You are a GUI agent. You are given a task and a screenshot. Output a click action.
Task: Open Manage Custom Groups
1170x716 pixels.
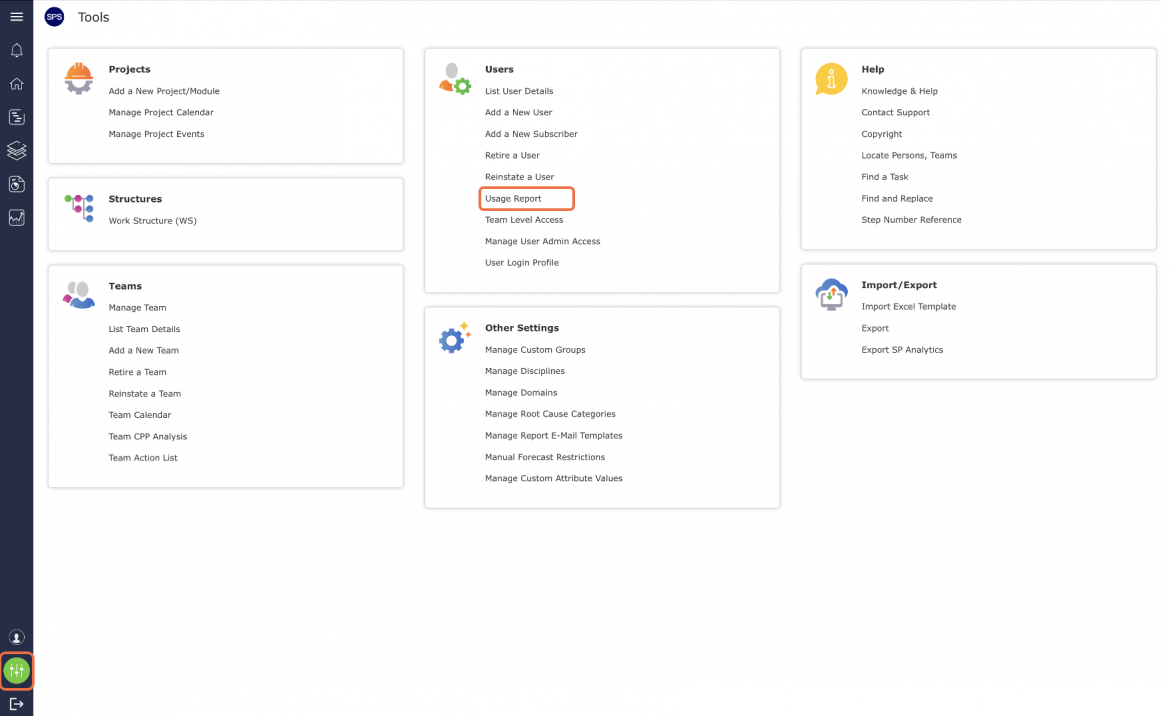(535, 350)
